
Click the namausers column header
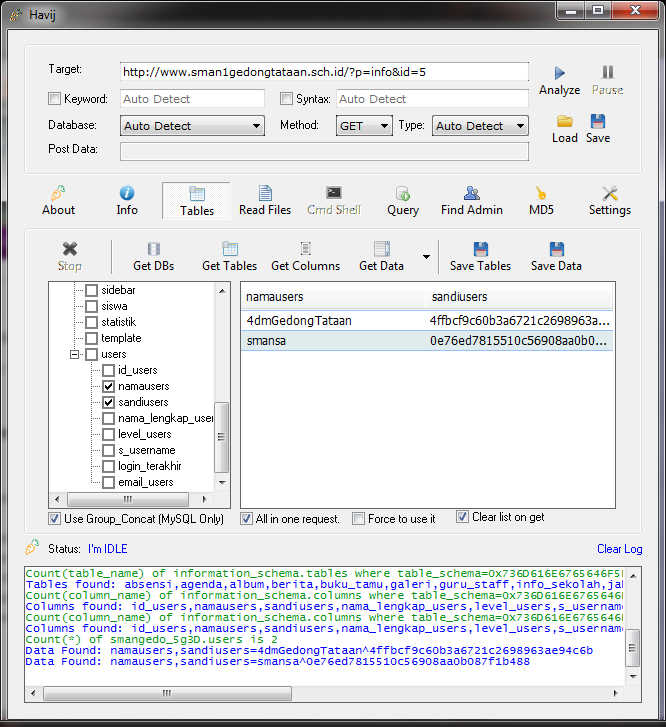point(333,297)
